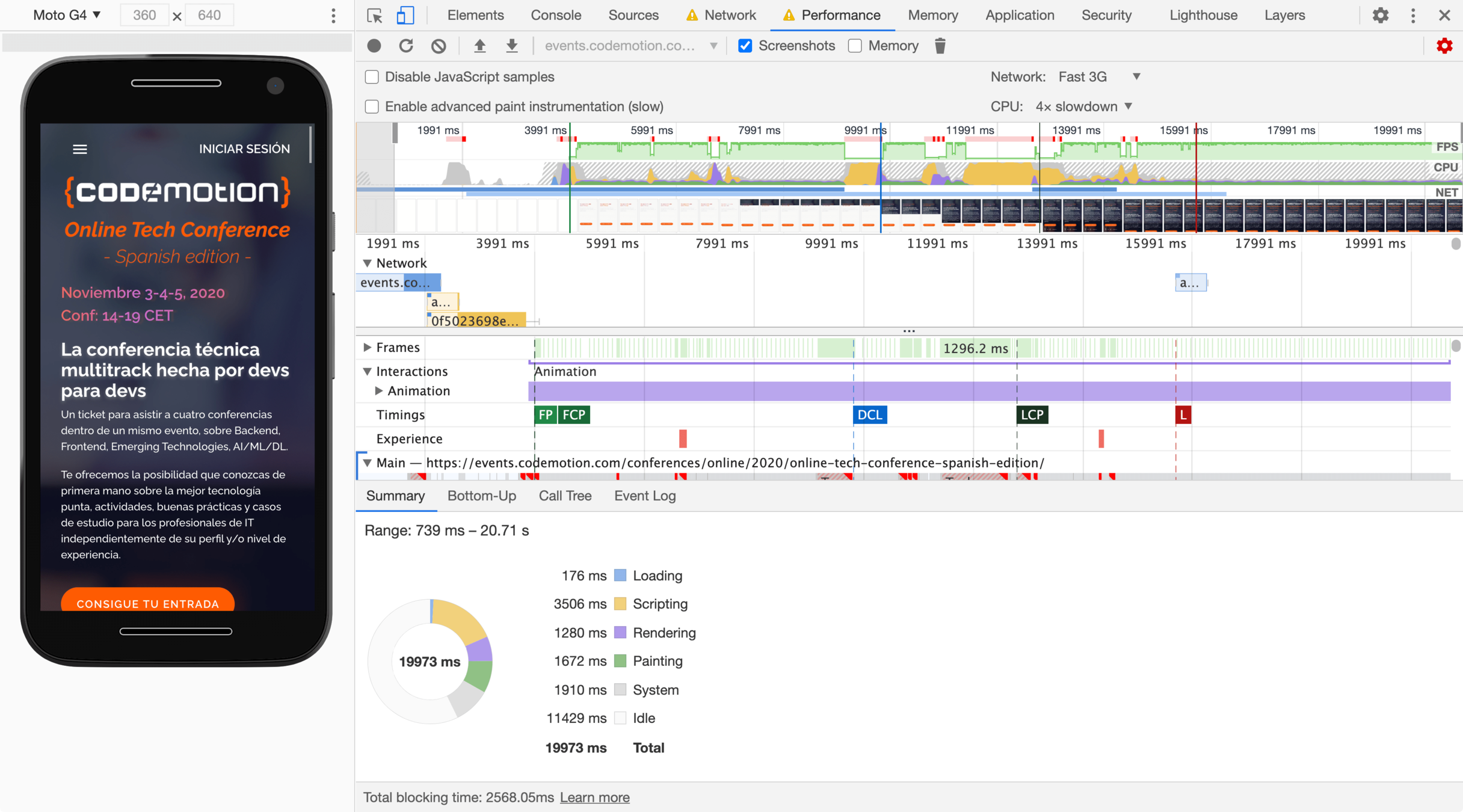Check Disable JavaScript samples
This screenshot has width=1463, height=812.
[372, 77]
